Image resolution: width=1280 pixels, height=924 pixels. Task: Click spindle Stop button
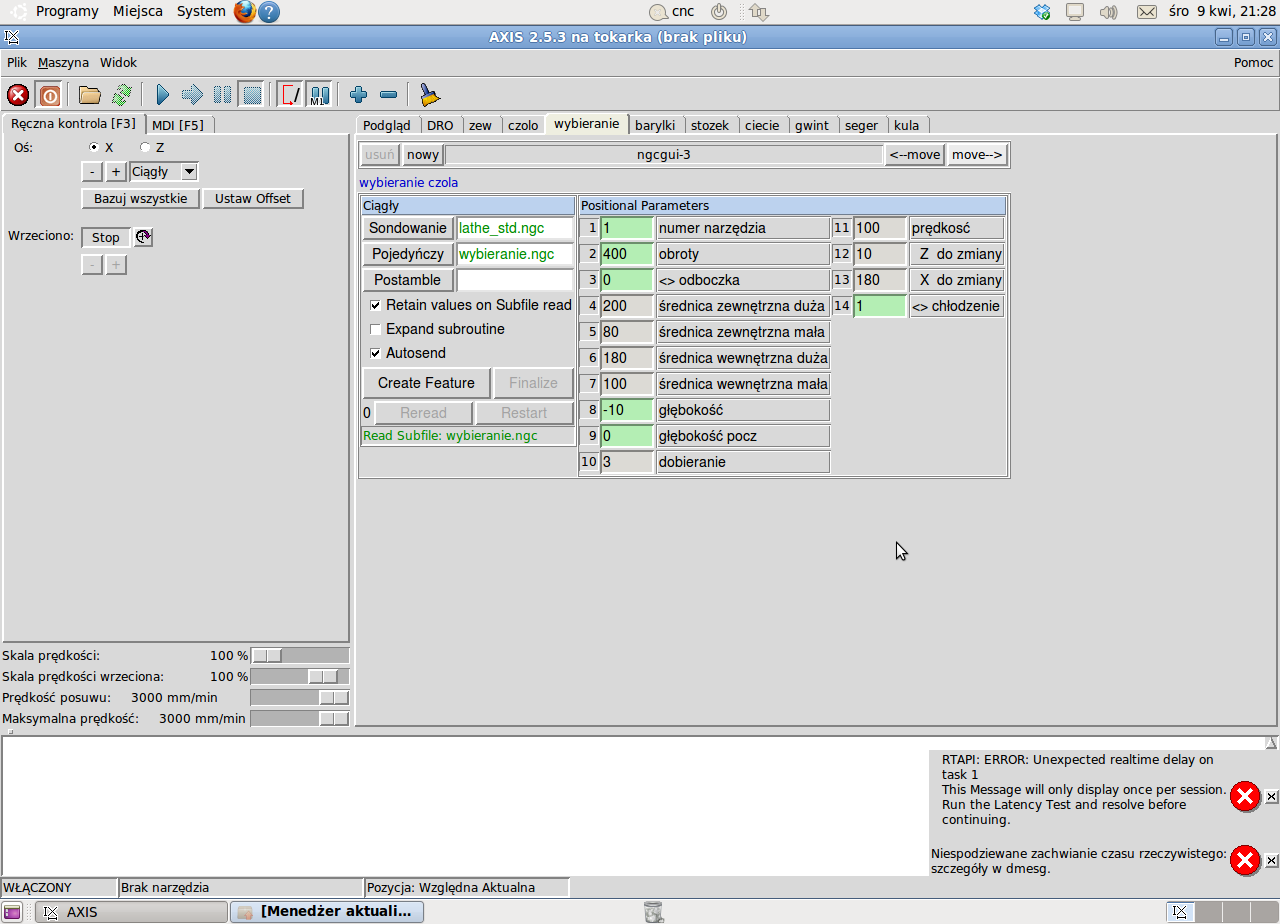[x=106, y=237]
